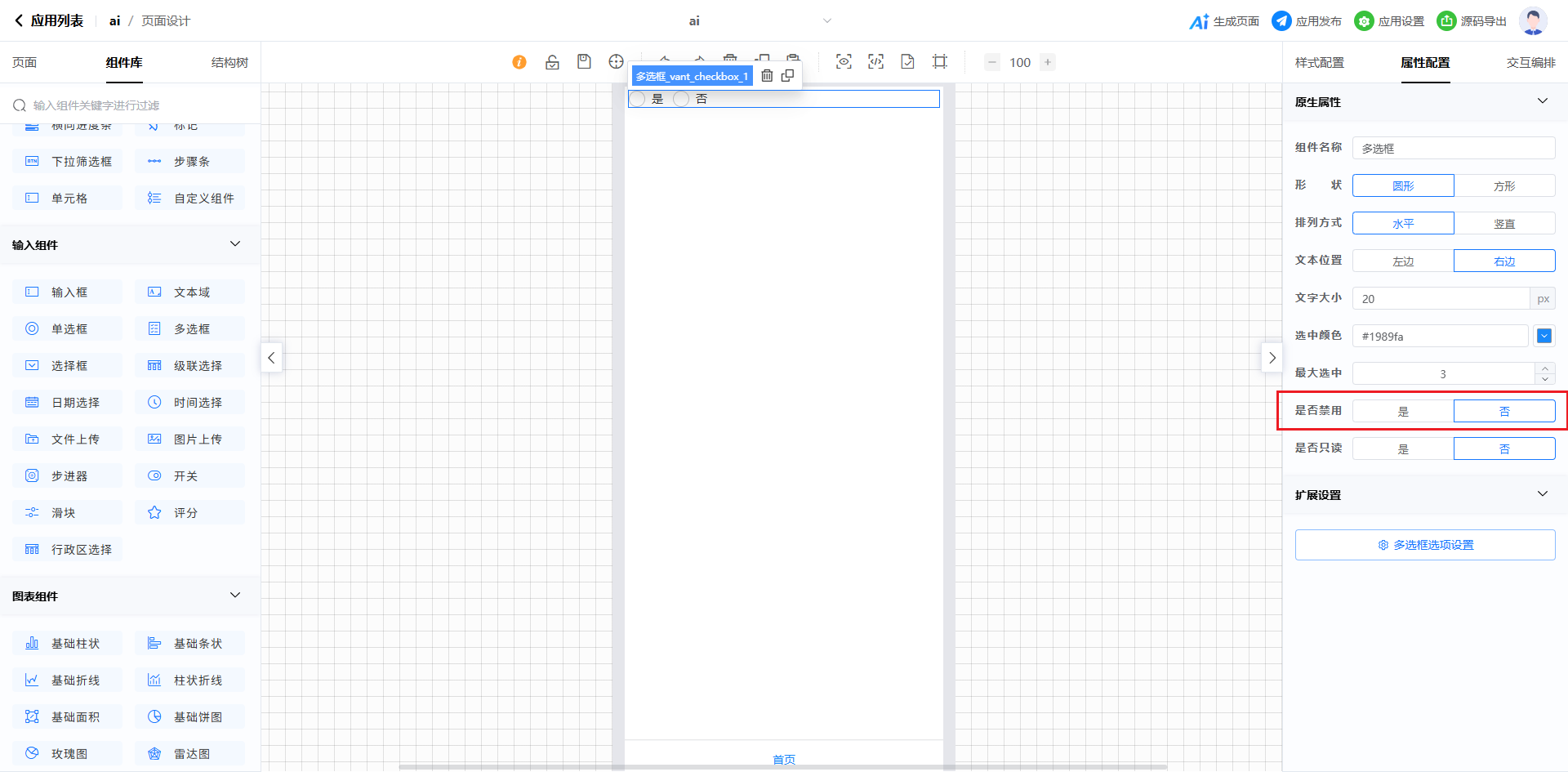Image resolution: width=1568 pixels, height=772 pixels.
Task: Choose 竖直 arrangement option
Action: 1504,224
